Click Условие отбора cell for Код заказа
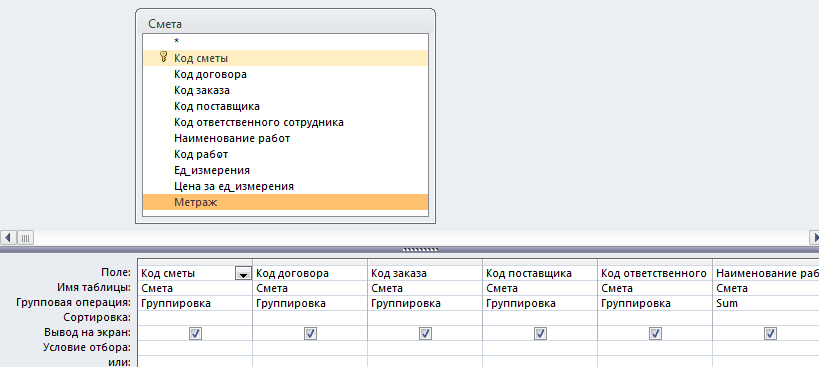The width and height of the screenshot is (819, 367). [425, 348]
